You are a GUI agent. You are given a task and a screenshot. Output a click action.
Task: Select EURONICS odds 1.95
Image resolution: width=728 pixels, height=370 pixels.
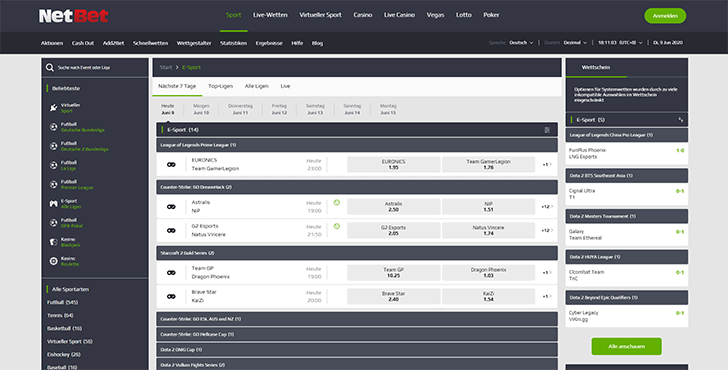[x=393, y=164]
